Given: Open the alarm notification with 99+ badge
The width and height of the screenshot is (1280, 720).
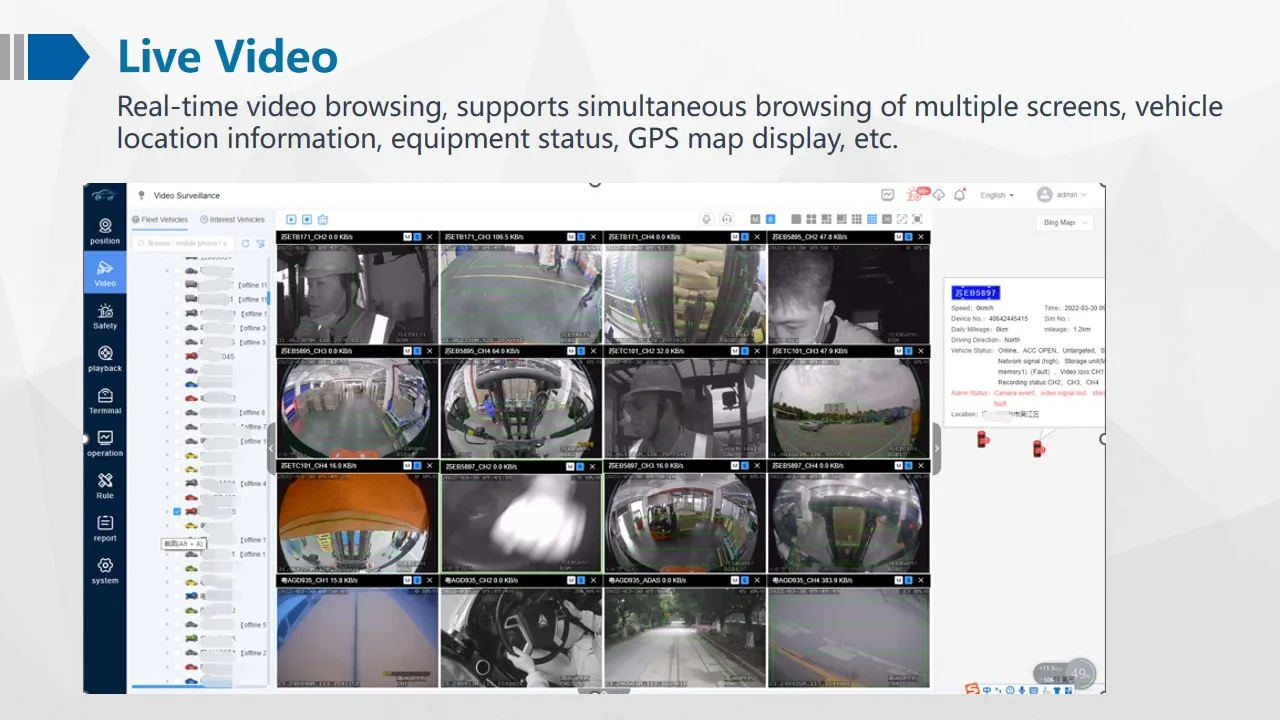Looking at the screenshot, I should [916, 194].
